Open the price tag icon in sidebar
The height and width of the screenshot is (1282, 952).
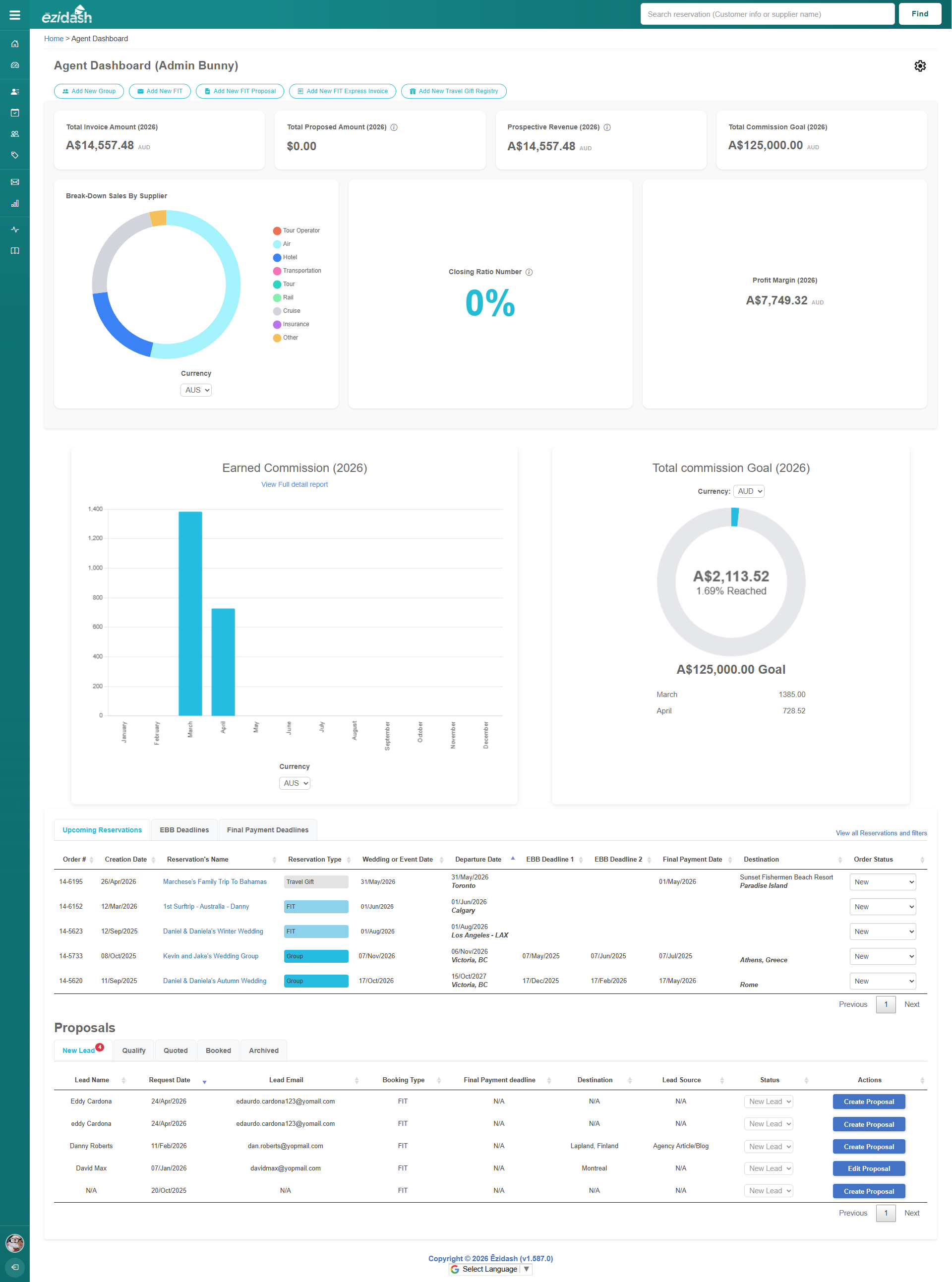[x=15, y=155]
